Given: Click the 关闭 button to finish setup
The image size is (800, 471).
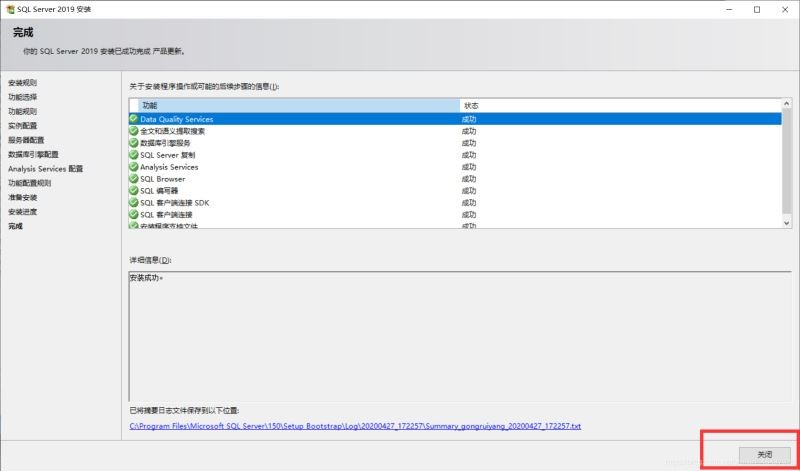Looking at the screenshot, I should click(x=764, y=454).
